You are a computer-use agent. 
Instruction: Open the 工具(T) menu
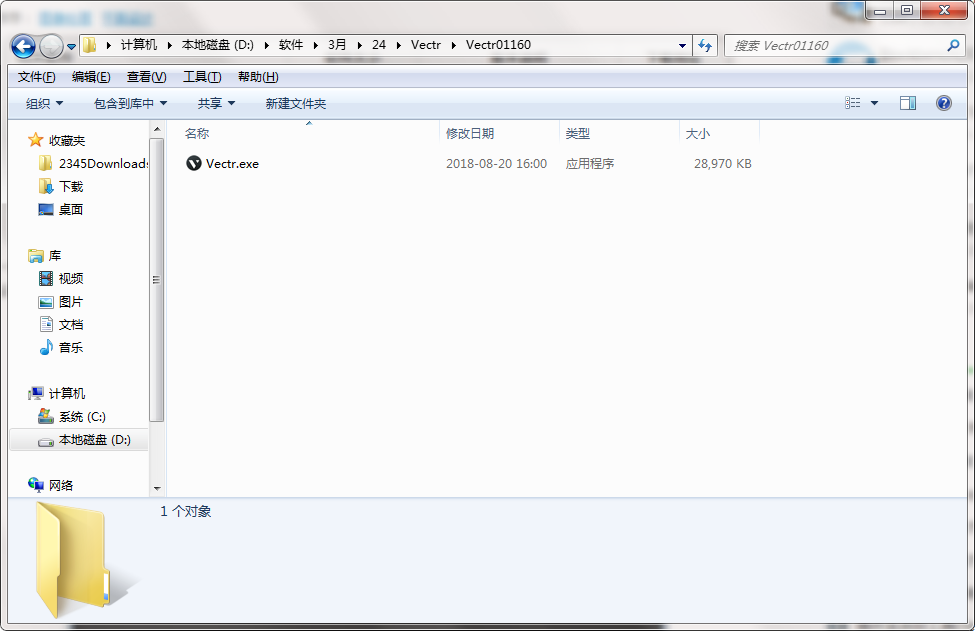[201, 77]
